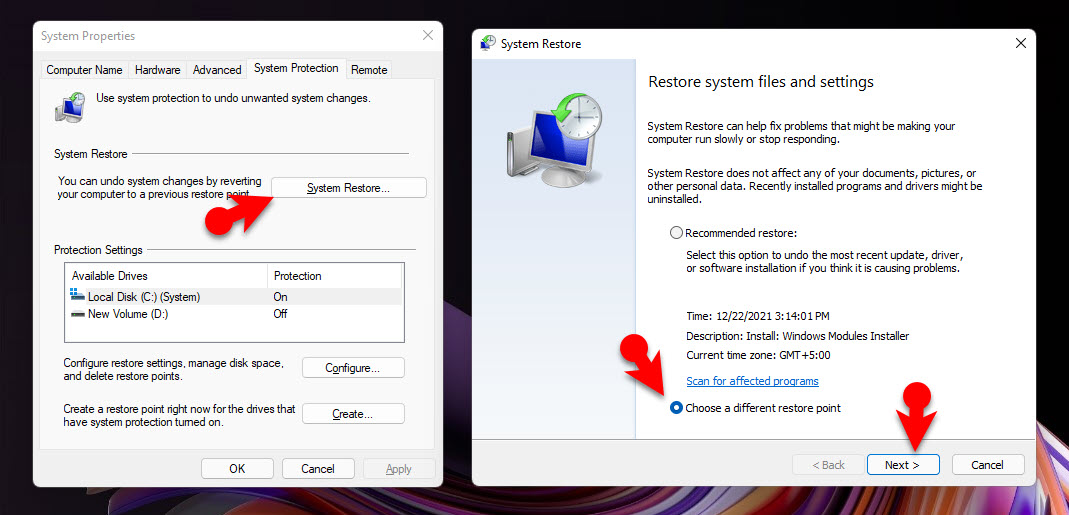Click the Configure button
1069x515 pixels.
coord(353,368)
